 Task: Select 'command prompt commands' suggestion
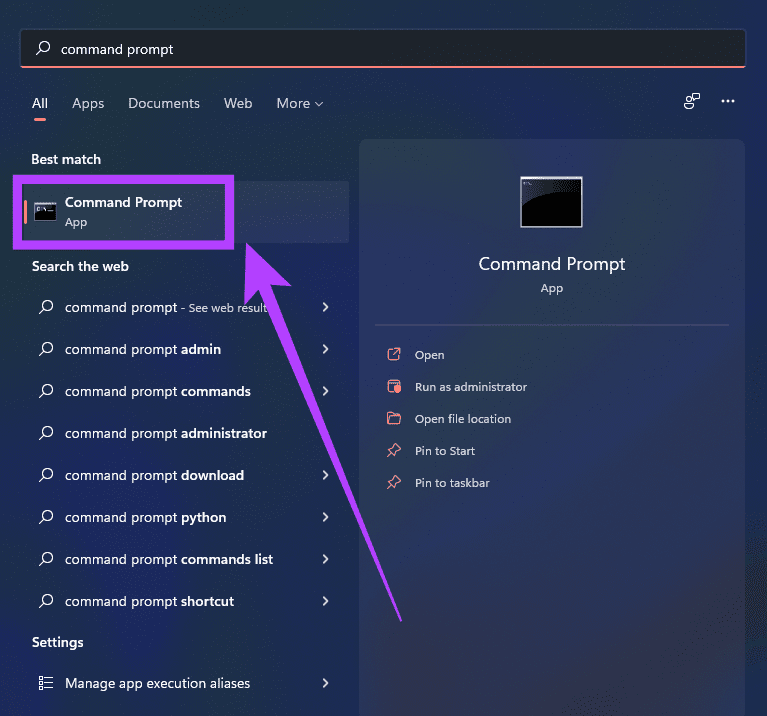click(x=158, y=391)
